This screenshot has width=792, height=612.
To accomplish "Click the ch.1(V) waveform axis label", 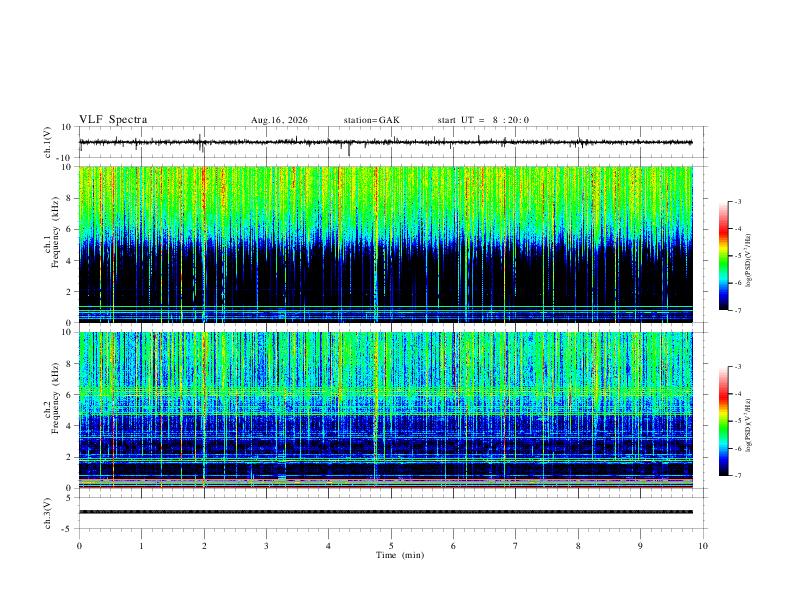I will 48,142.
